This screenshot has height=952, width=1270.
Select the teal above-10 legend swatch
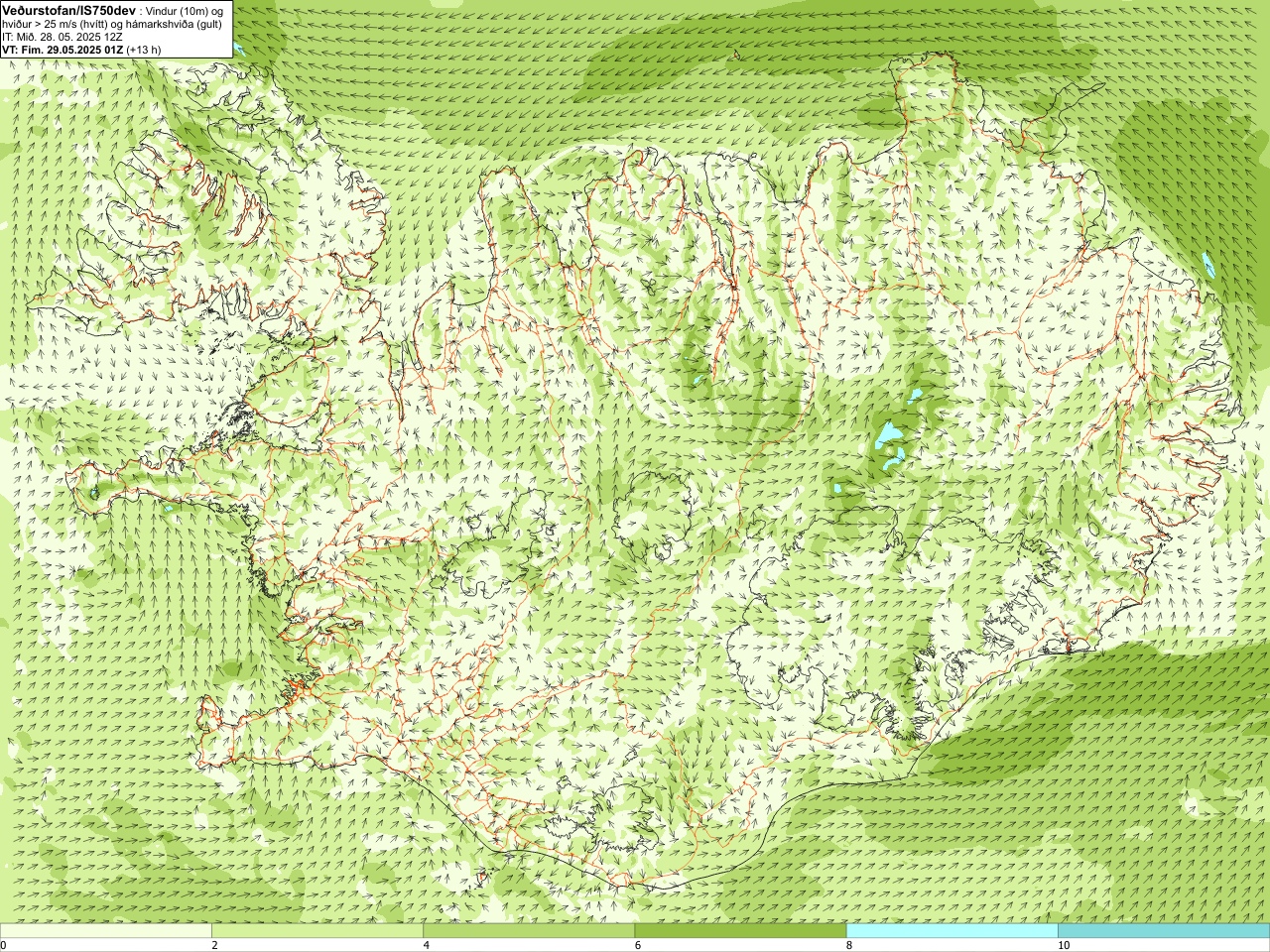tap(1164, 931)
